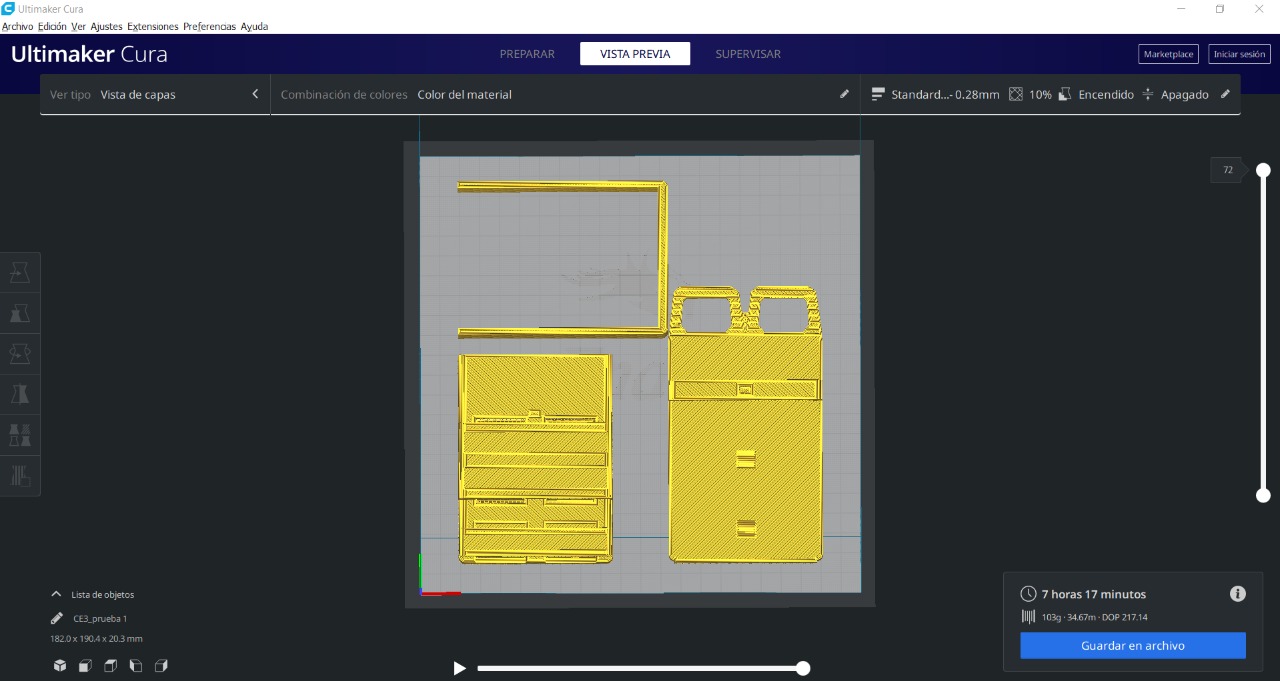Click pencil icon on print settings panel
Screen dimensions: 1280x681
click(x=1225, y=94)
